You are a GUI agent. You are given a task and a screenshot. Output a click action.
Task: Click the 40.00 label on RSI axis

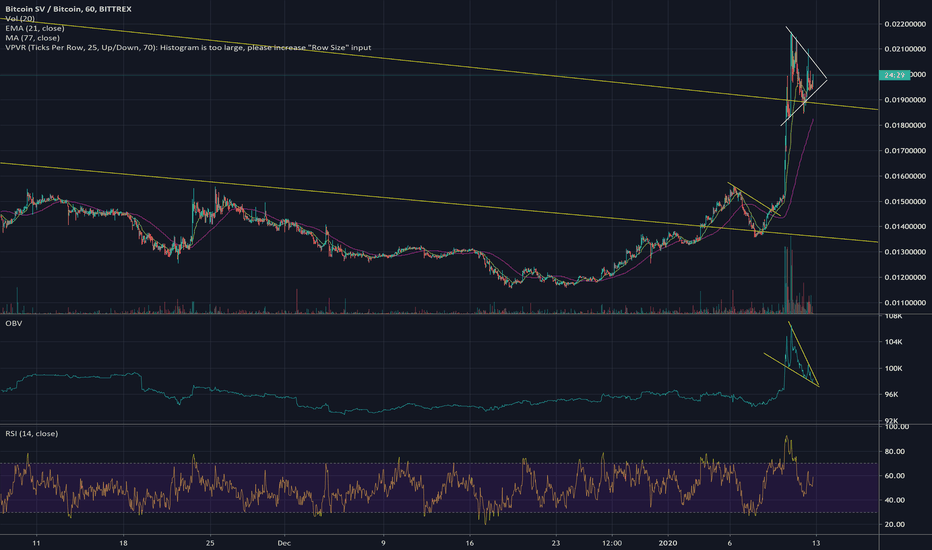(x=895, y=500)
